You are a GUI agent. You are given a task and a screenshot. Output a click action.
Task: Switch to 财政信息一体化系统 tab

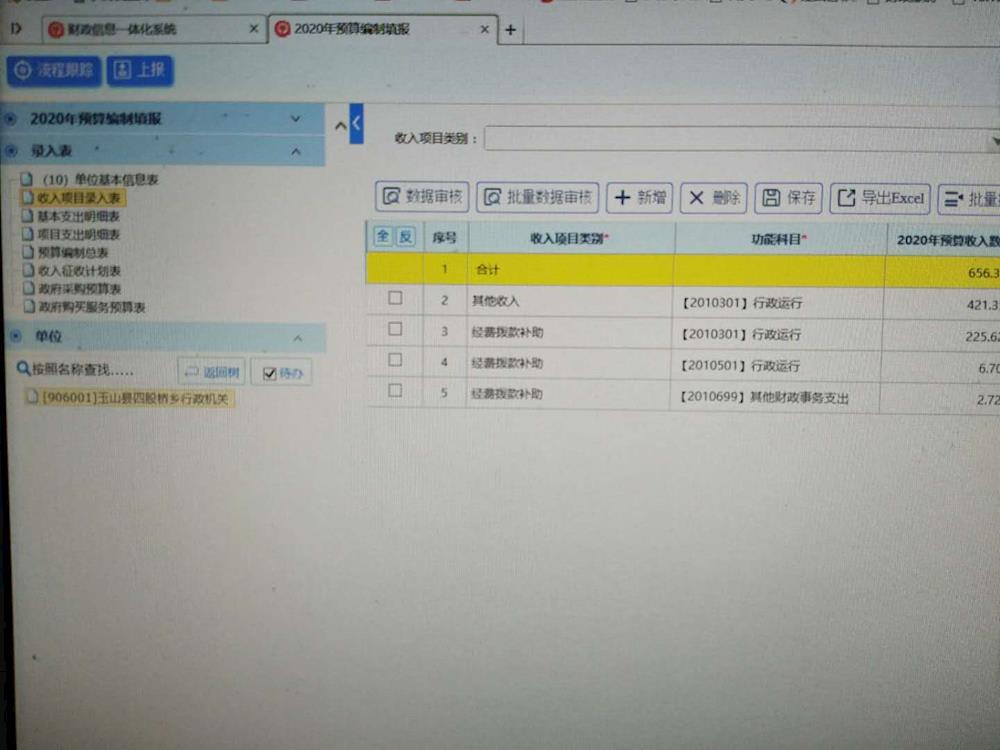(152, 29)
